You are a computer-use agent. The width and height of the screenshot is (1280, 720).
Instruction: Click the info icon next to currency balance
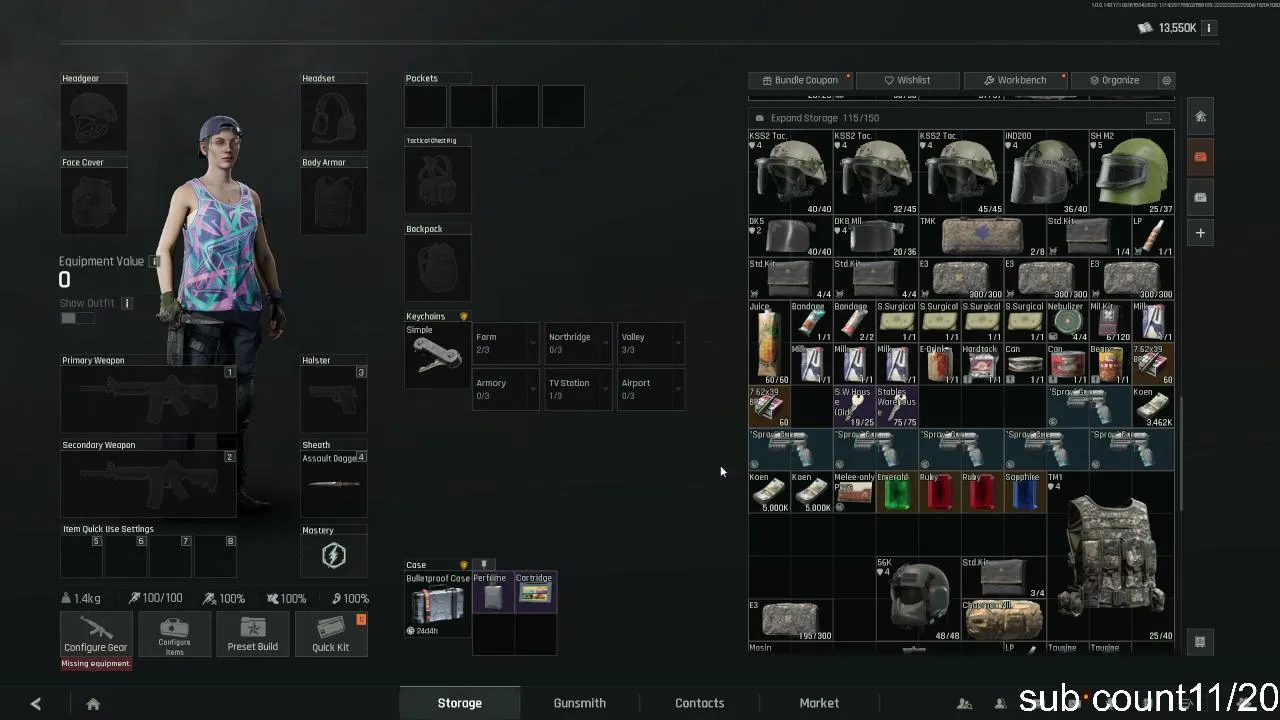[x=1208, y=28]
